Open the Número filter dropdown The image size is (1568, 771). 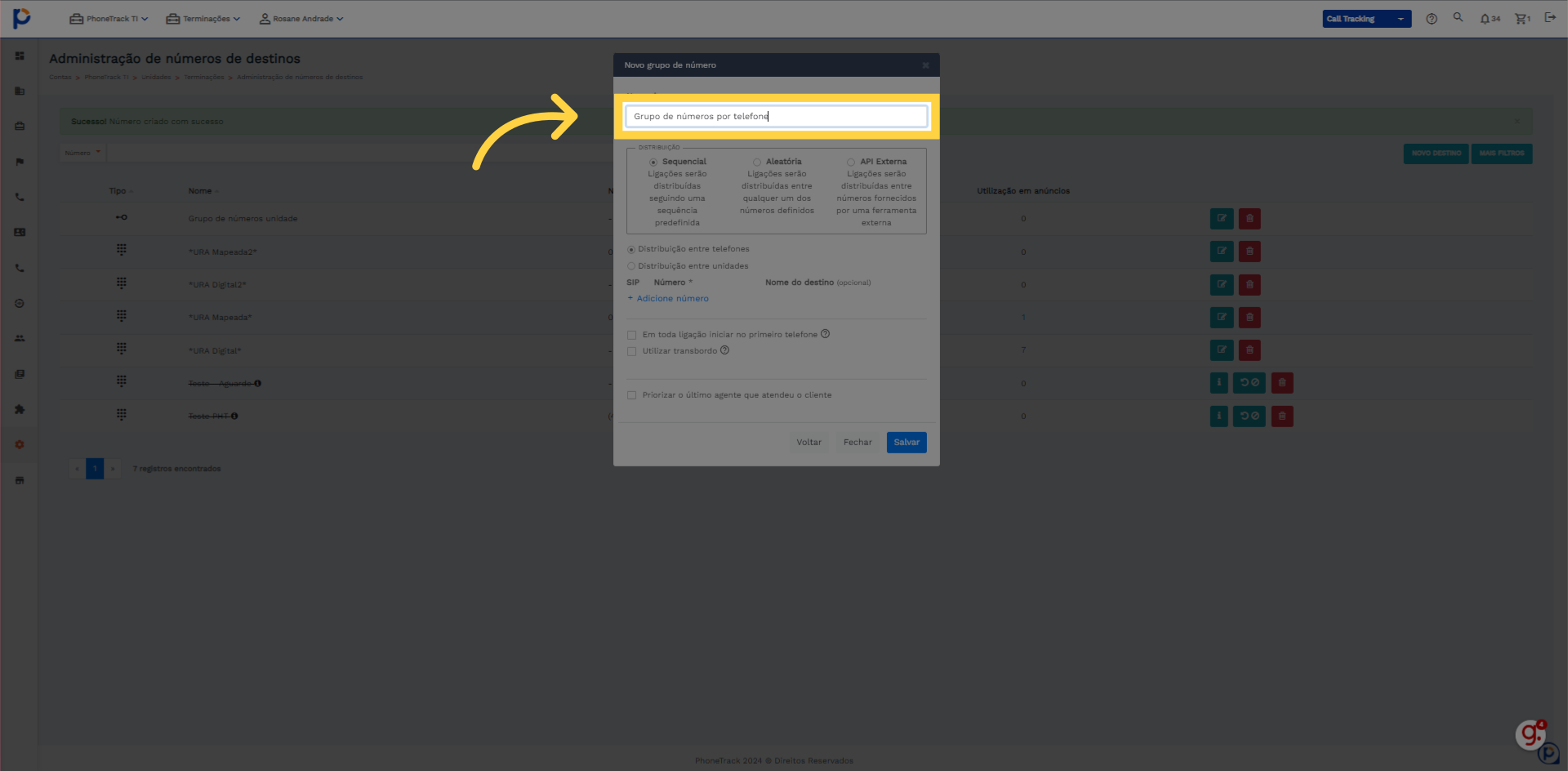click(x=82, y=153)
